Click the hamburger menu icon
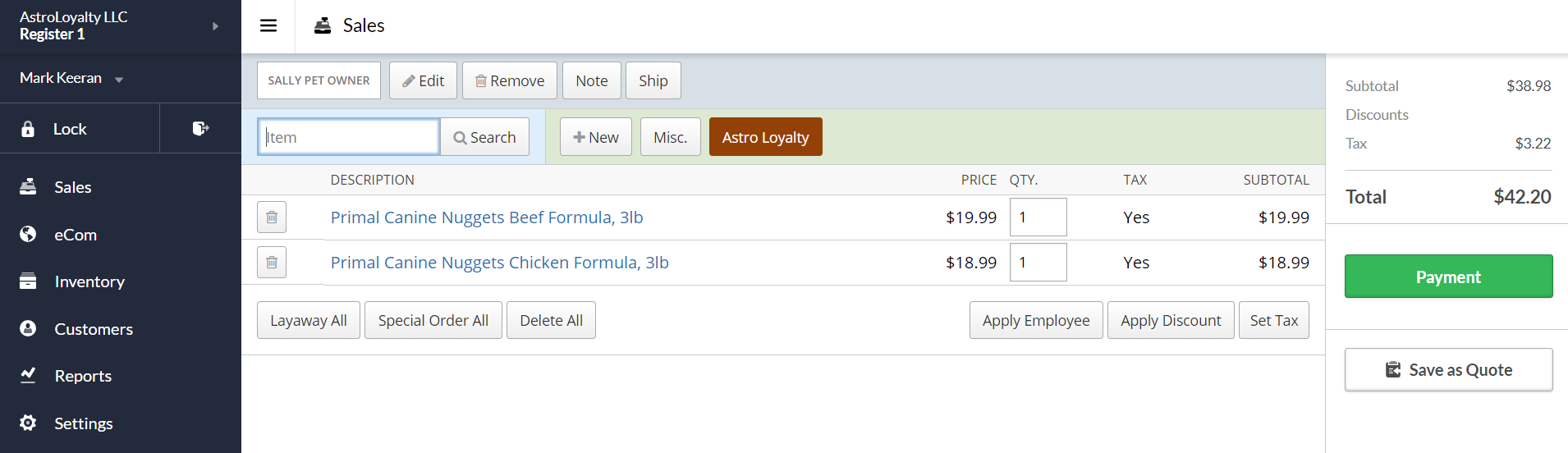The height and width of the screenshot is (453, 1568). (x=268, y=25)
